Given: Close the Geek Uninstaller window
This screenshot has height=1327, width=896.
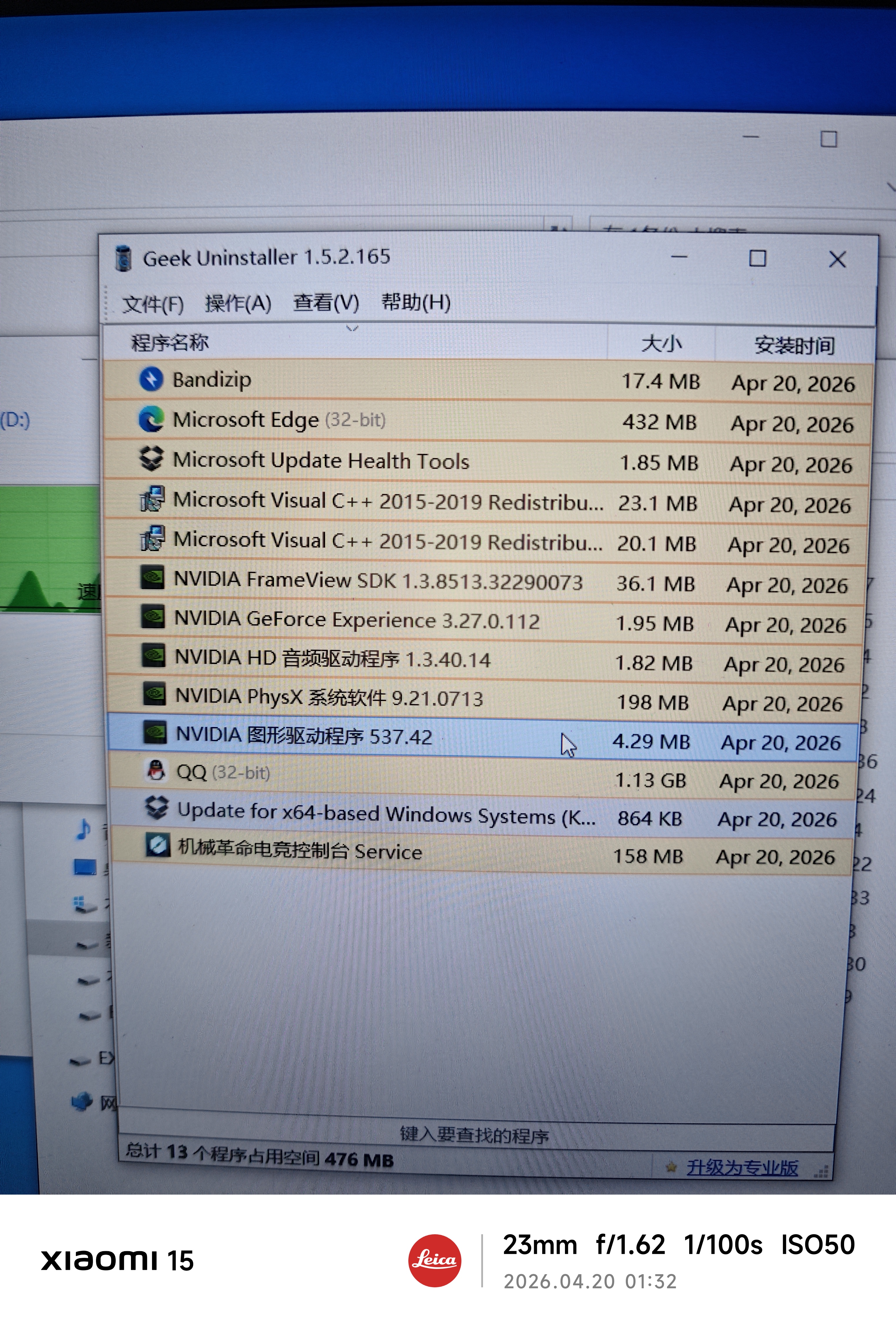Looking at the screenshot, I should (x=837, y=260).
